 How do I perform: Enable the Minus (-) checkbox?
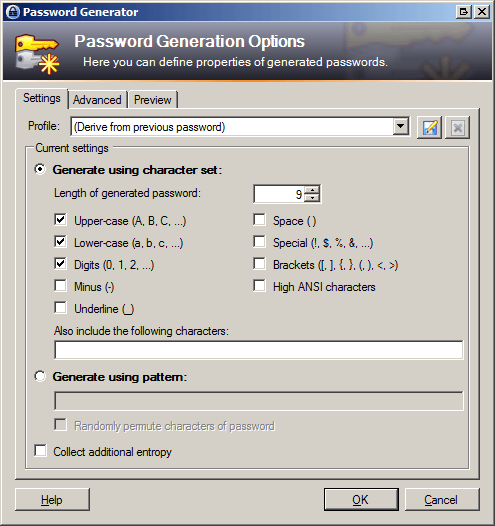[x=60, y=286]
